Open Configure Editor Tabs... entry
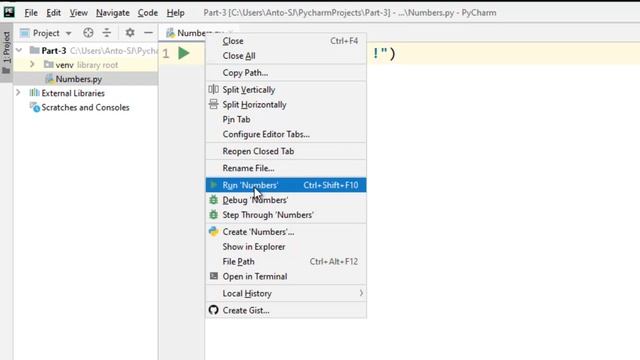 tap(286, 134)
